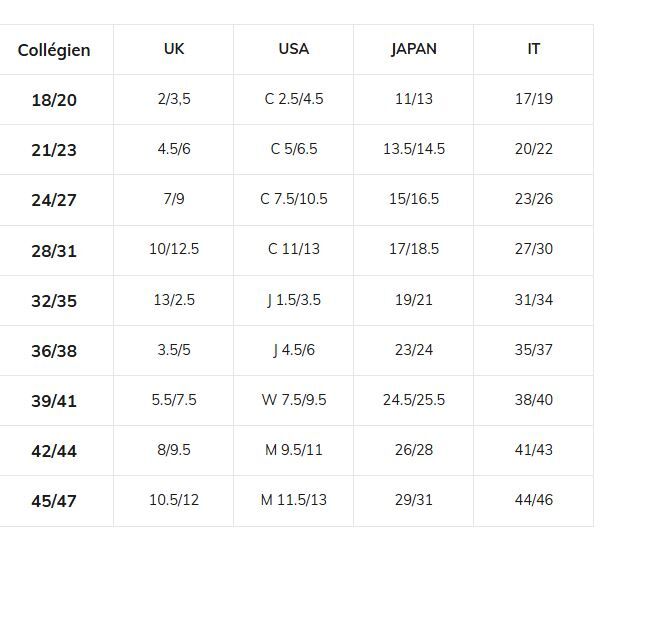Select the 32/35 size row label
This screenshot has width=647, height=636.
coord(54,301)
